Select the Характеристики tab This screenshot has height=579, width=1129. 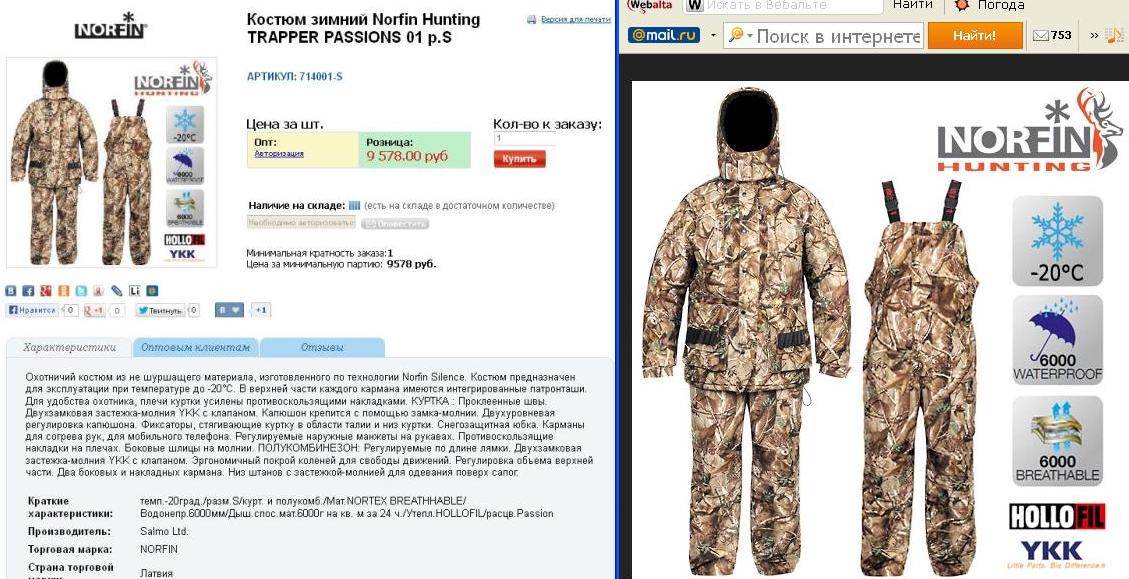point(69,347)
